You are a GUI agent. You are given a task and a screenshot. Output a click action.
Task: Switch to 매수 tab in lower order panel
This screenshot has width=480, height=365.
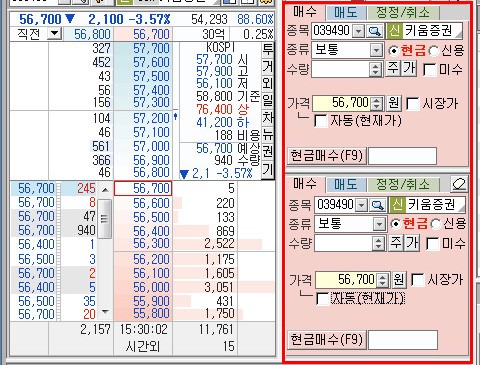coord(305,184)
